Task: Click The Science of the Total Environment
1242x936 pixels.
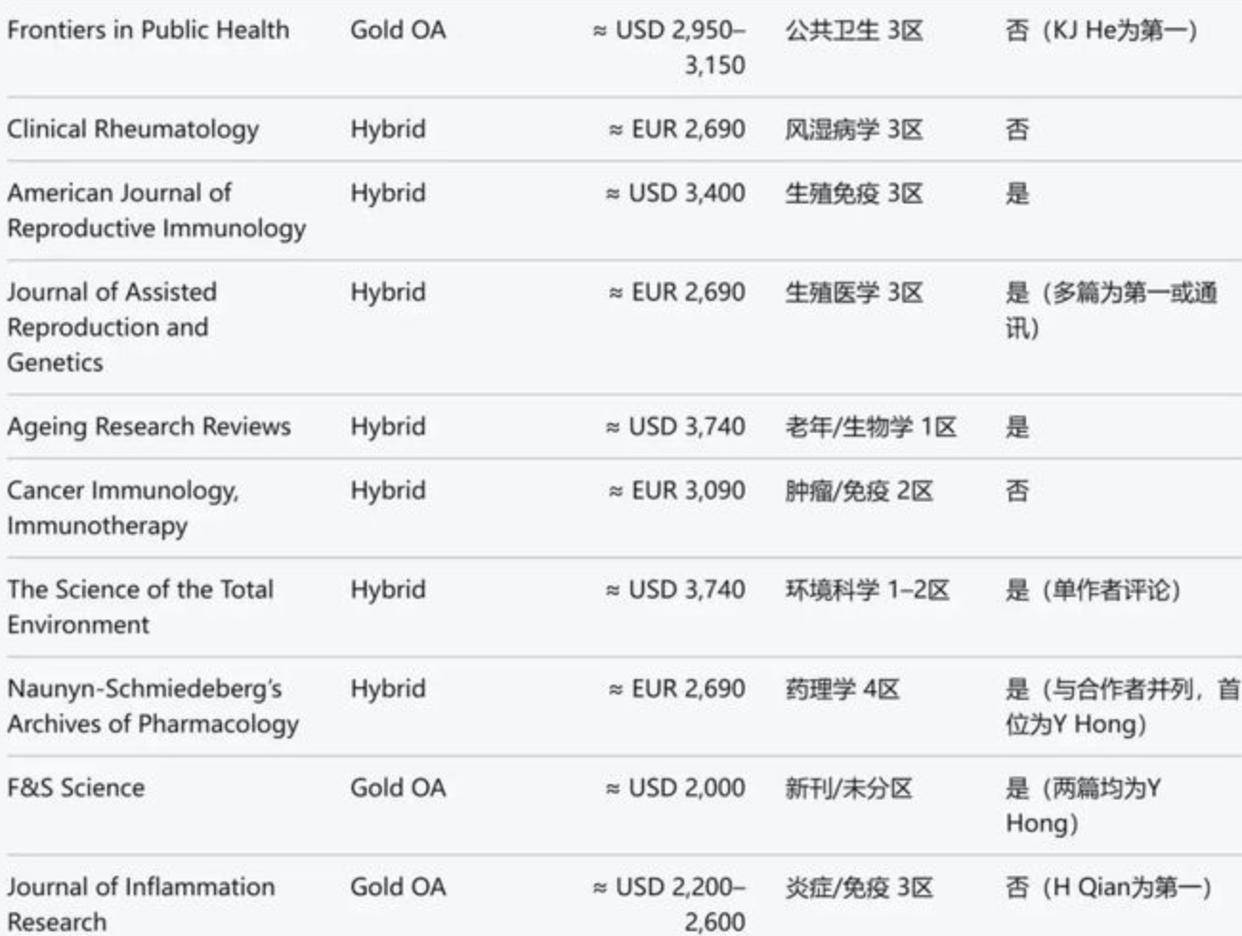Action: click(x=140, y=607)
